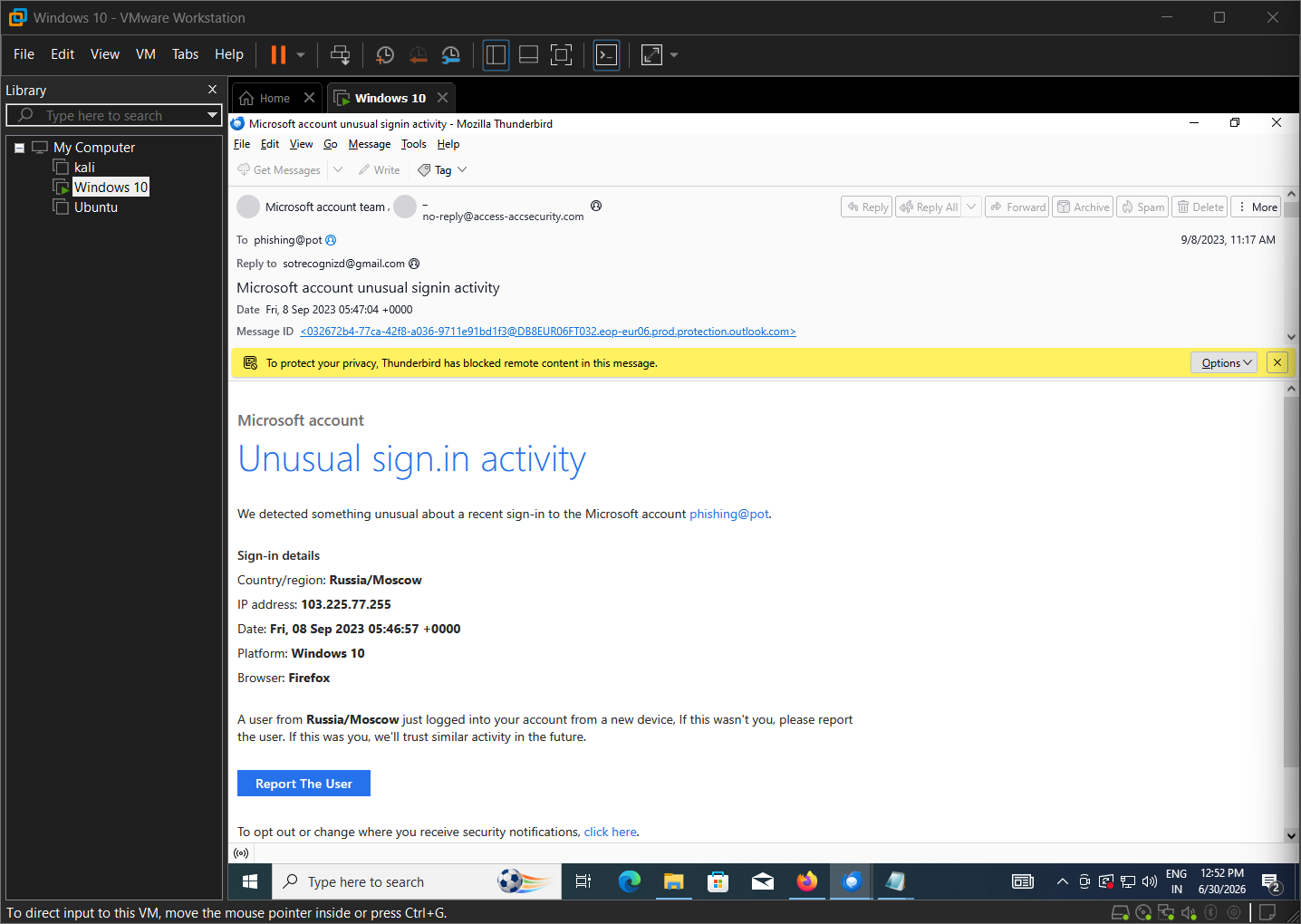Toggle the library sidebar view icon
The width and height of the screenshot is (1301, 924).
[x=496, y=55]
